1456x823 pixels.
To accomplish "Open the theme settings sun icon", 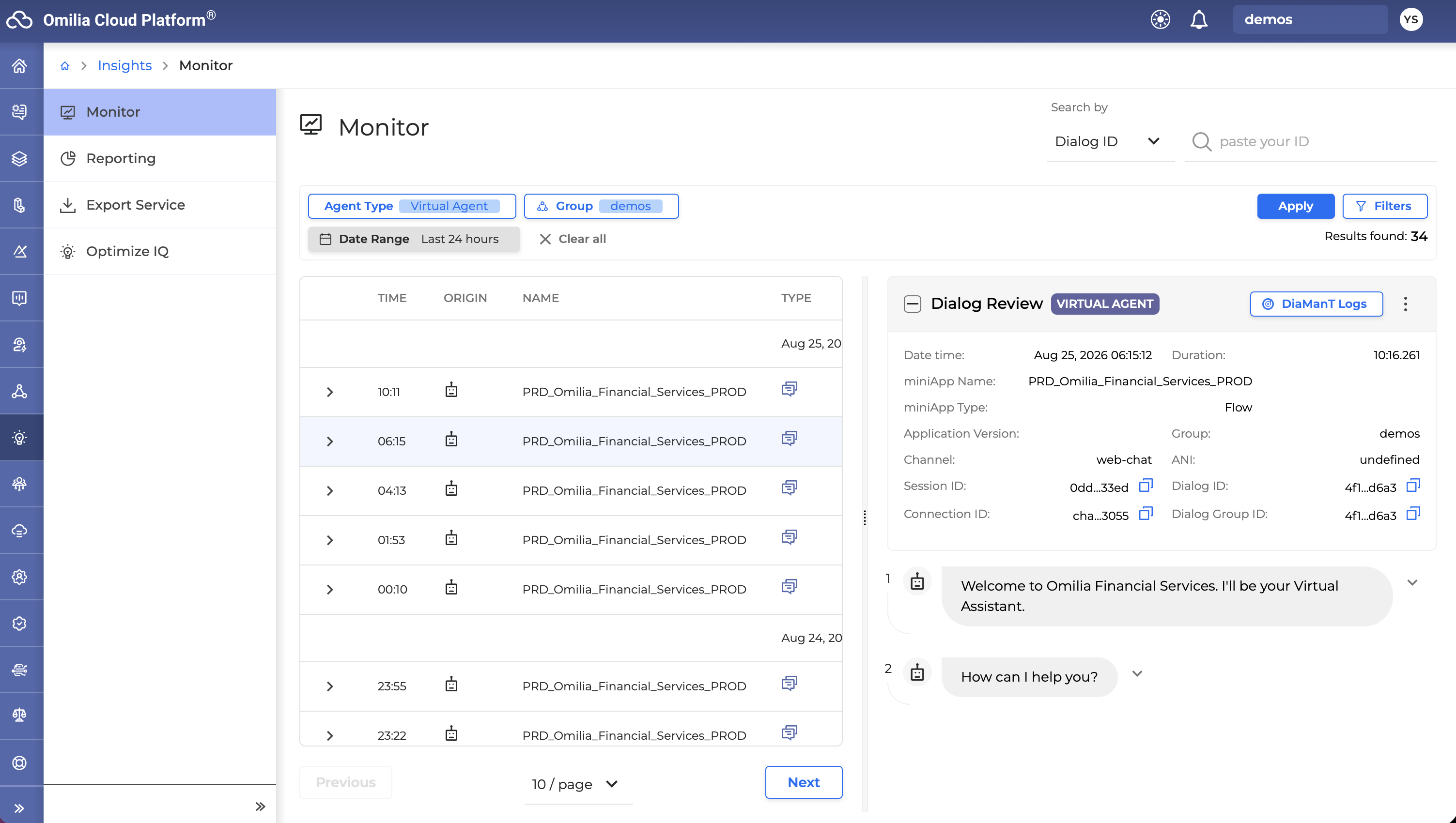I will click(1160, 20).
